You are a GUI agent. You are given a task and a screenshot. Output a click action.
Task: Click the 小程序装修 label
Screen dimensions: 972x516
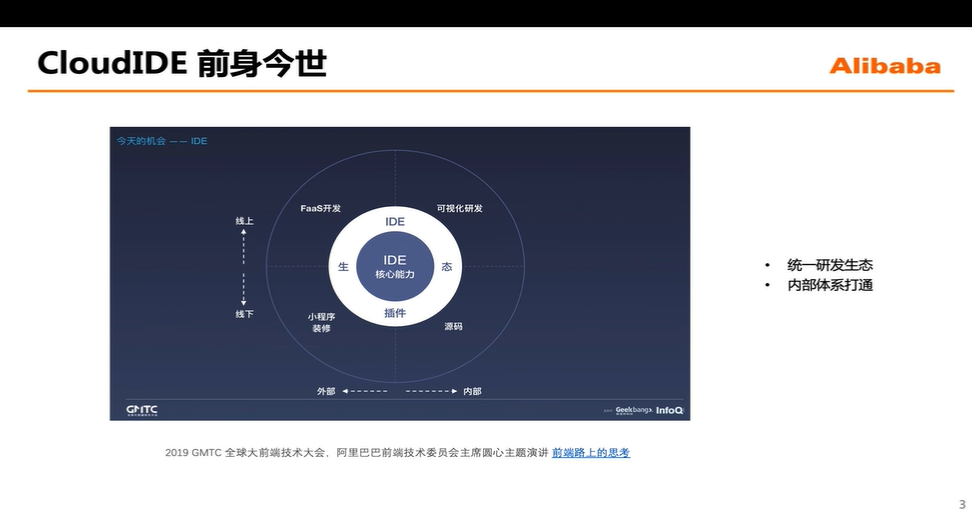point(321,322)
